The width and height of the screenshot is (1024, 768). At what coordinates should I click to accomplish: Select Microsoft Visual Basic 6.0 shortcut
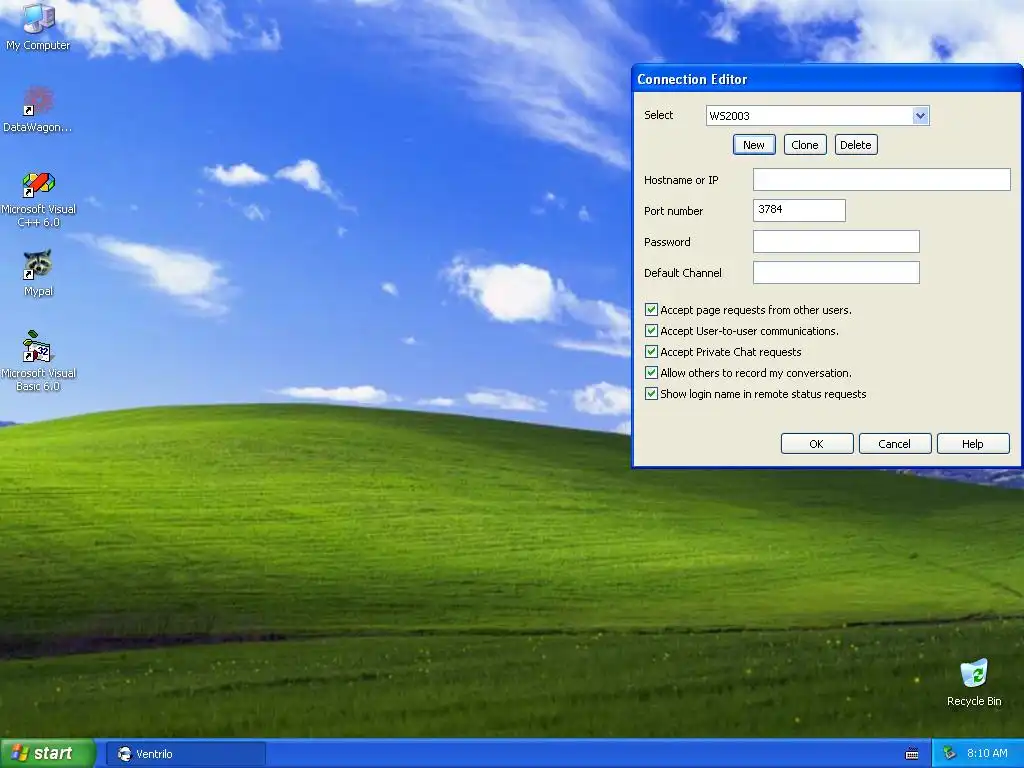[x=38, y=361]
